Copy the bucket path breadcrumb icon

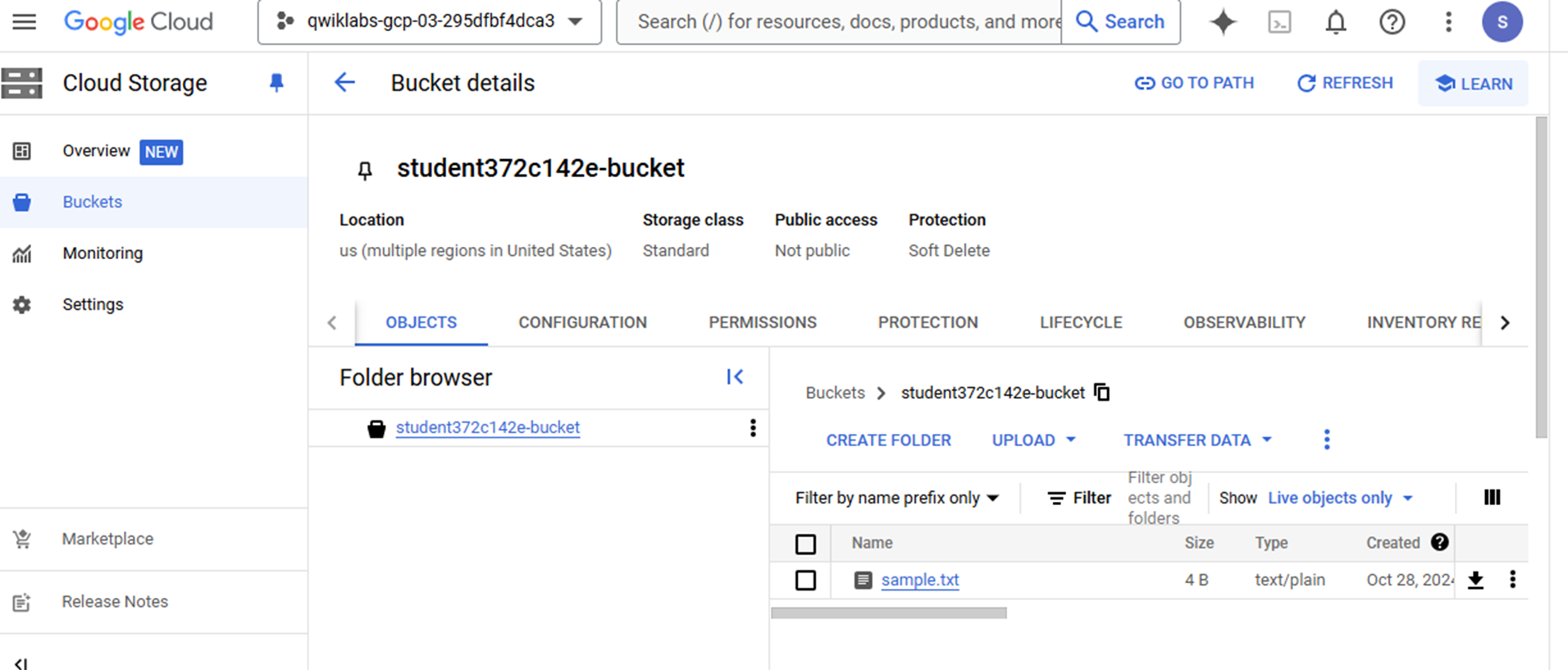[1102, 392]
